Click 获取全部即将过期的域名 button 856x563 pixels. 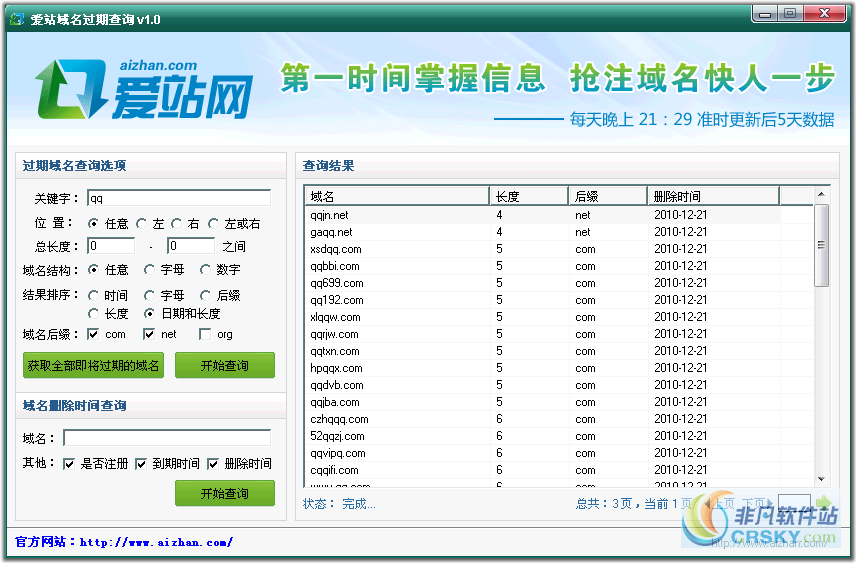coord(93,365)
